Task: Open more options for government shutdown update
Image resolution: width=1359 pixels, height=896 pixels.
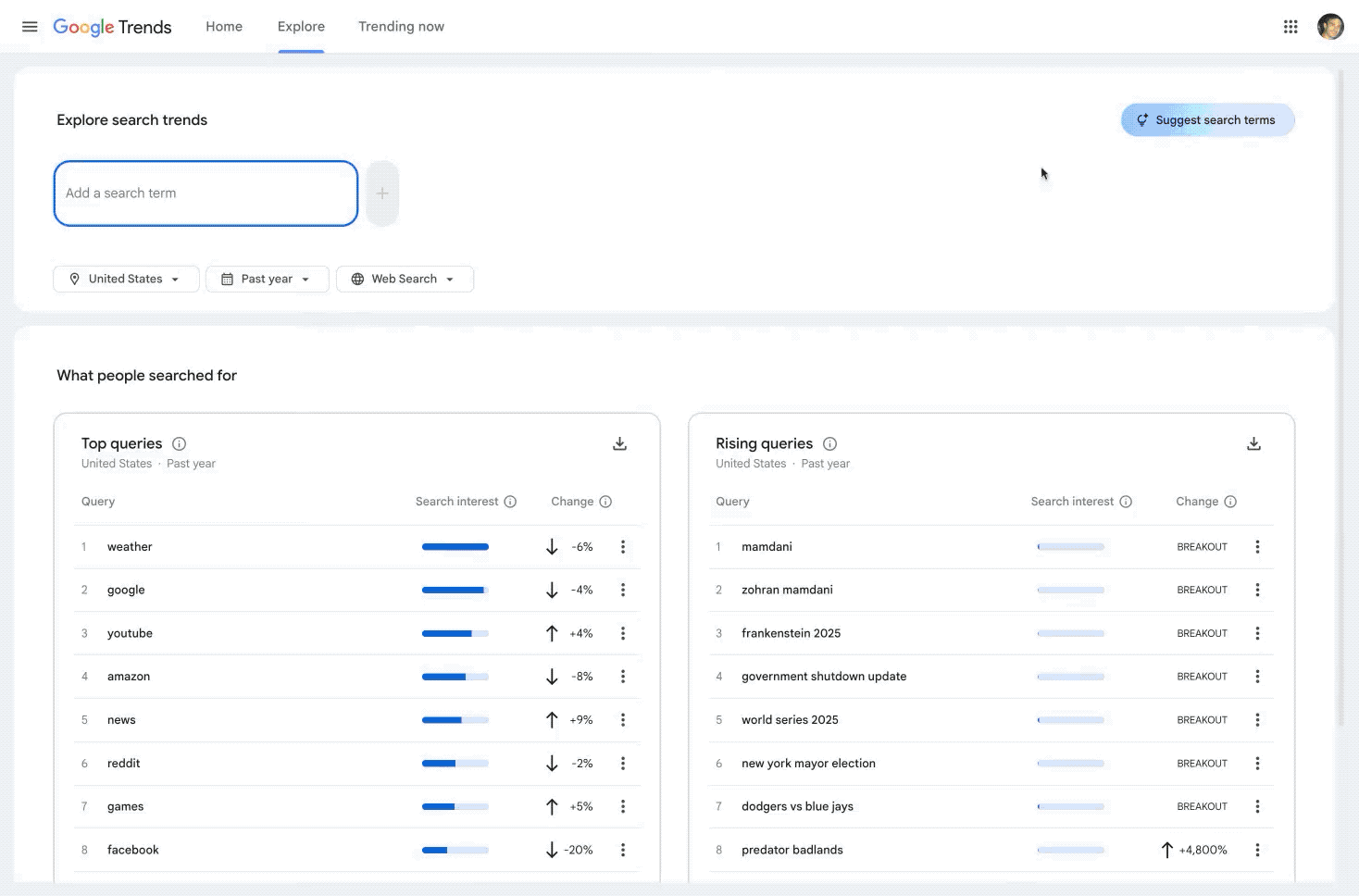Action: tap(1257, 677)
